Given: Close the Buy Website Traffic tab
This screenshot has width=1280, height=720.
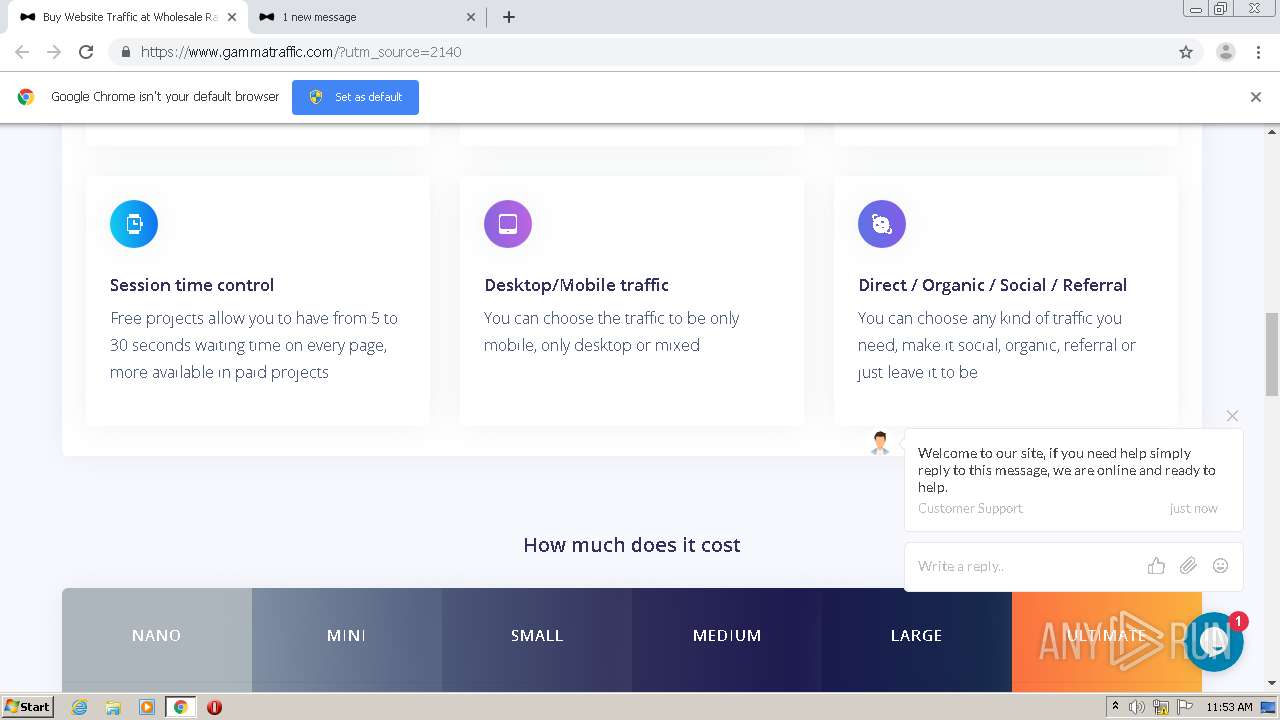Looking at the screenshot, I should click(232, 17).
